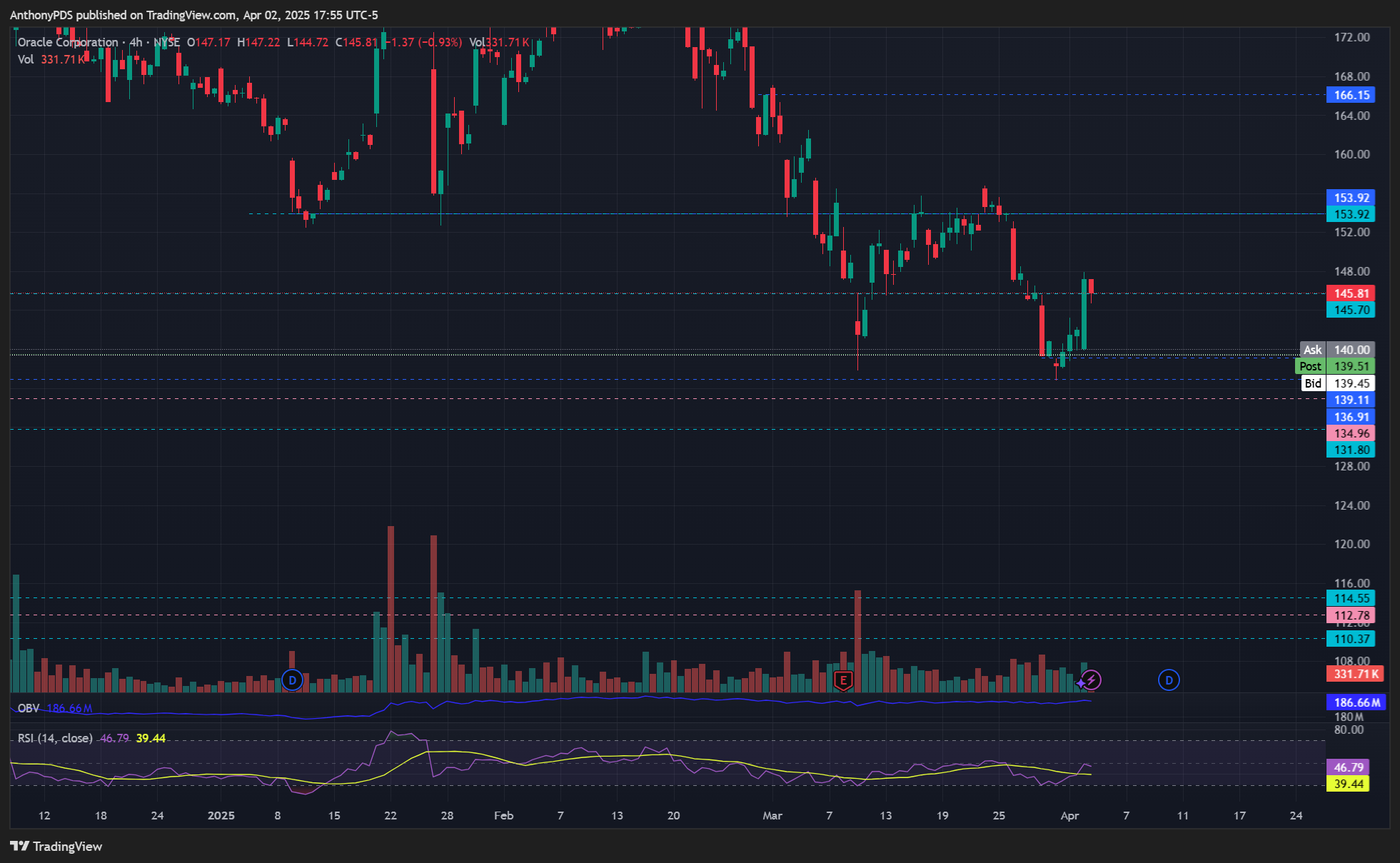The width and height of the screenshot is (1400, 863).
Task: Select the Oracle Corporation 4h NYSE title
Action: [x=99, y=42]
